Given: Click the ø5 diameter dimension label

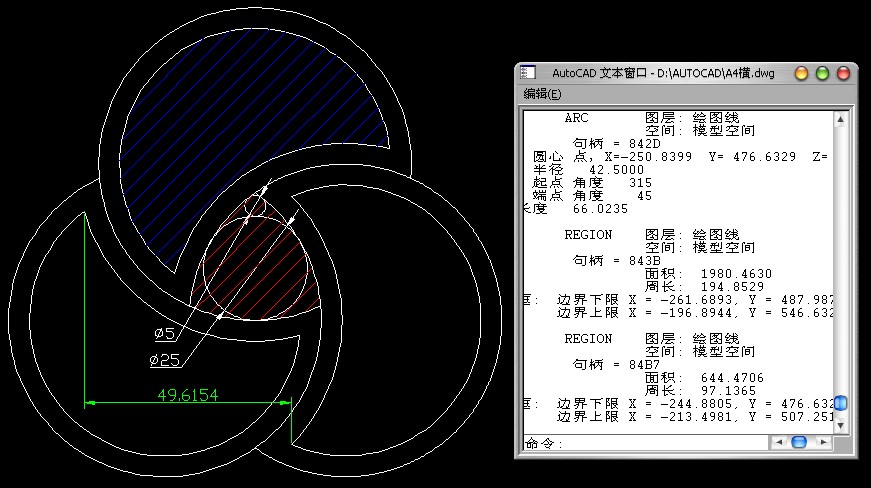Looking at the screenshot, I should [x=165, y=333].
